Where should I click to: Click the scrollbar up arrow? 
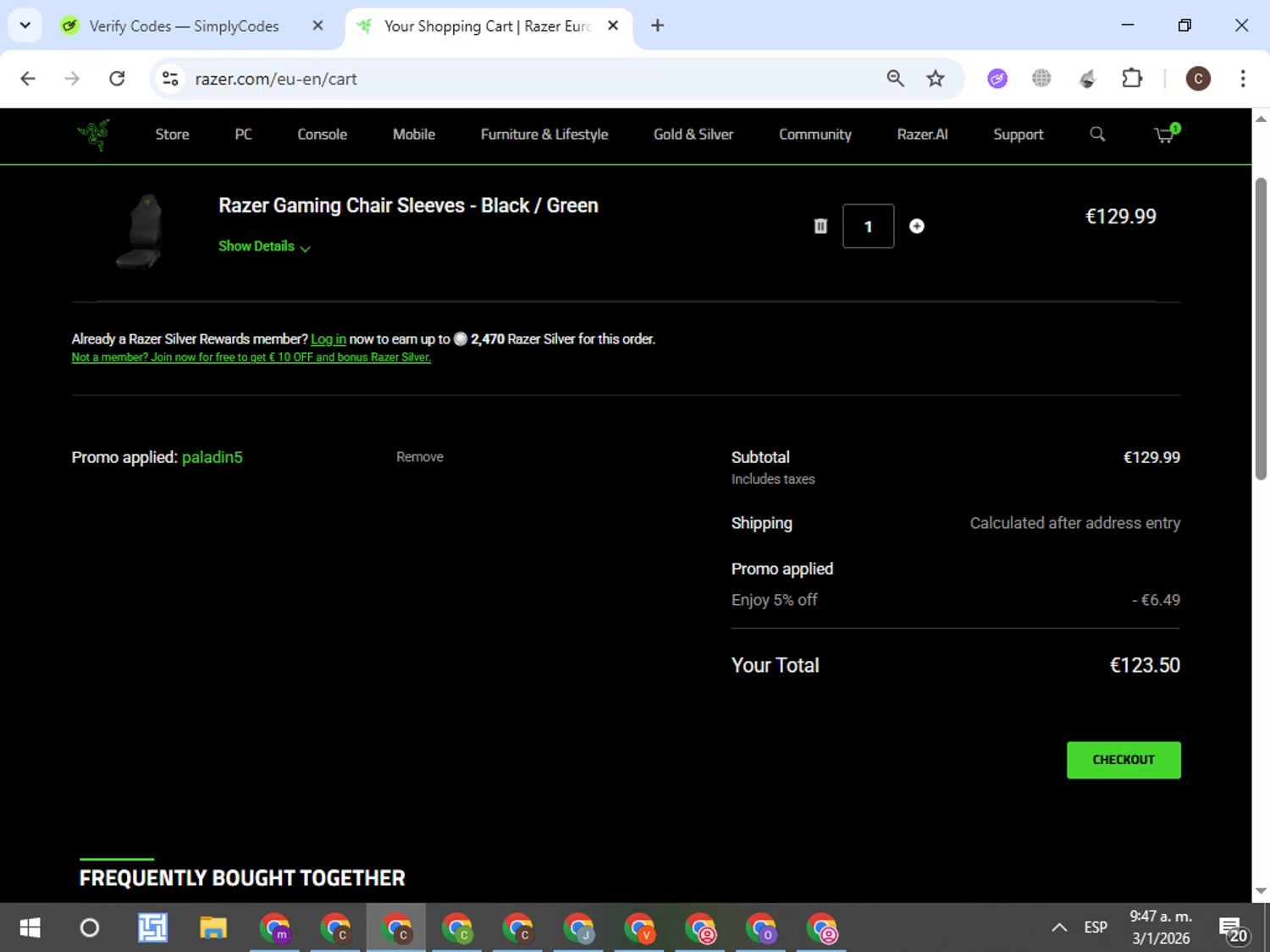tap(1261, 118)
